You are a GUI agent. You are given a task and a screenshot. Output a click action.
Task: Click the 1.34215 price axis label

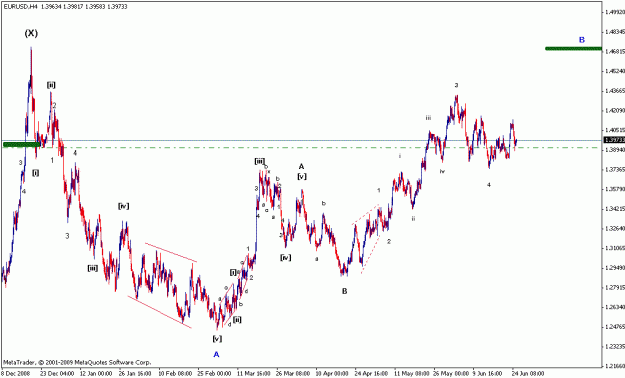pyautogui.click(x=616, y=209)
